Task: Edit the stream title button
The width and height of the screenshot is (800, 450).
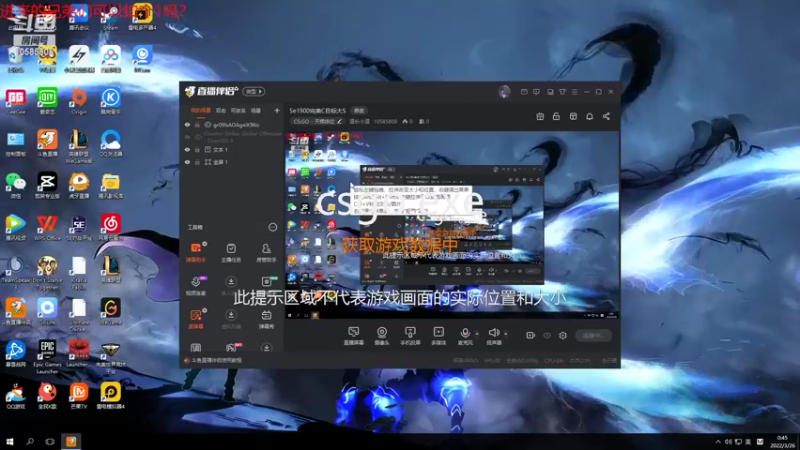Action: [x=359, y=111]
